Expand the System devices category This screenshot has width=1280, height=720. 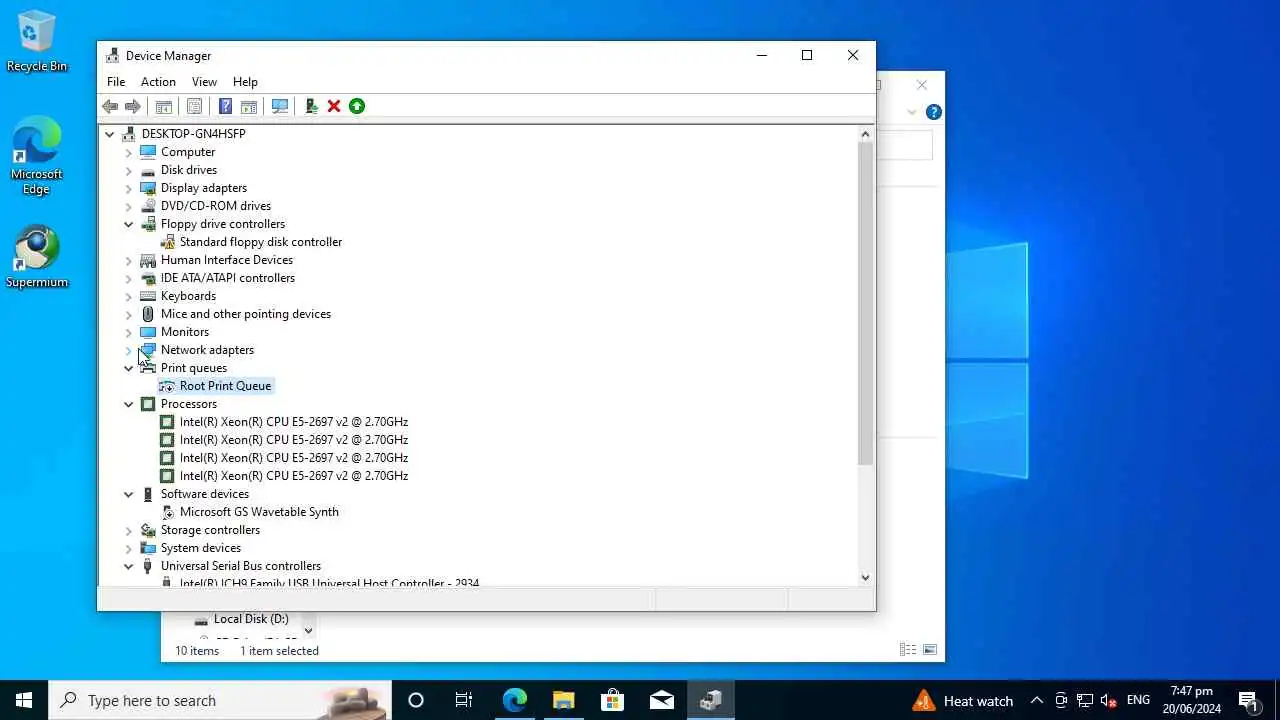pos(128,548)
